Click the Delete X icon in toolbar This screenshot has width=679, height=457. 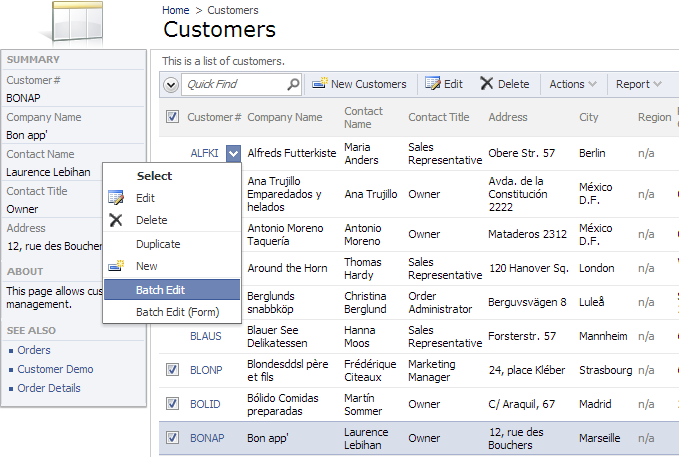[x=486, y=84]
